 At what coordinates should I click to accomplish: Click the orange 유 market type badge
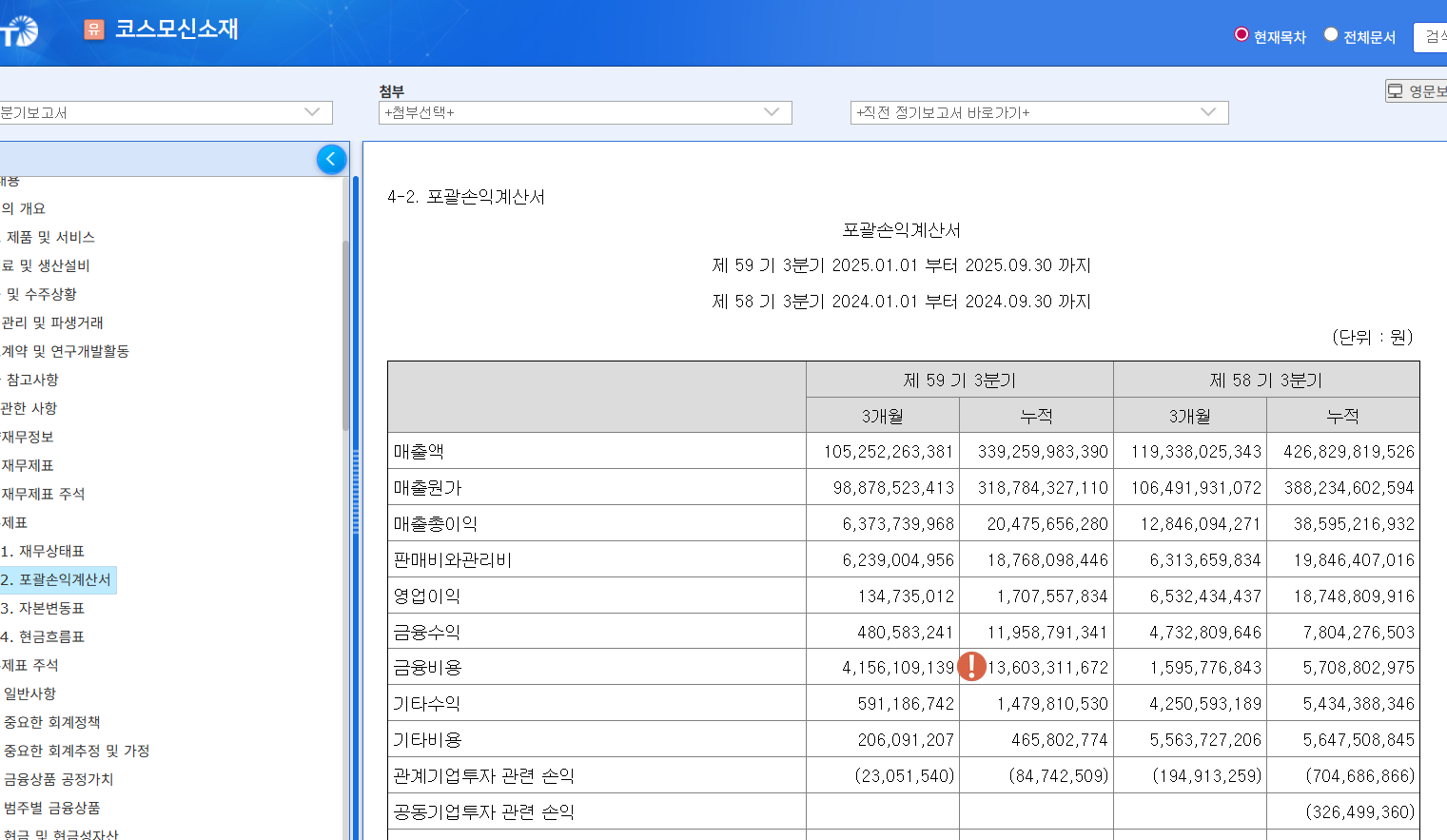point(94,30)
